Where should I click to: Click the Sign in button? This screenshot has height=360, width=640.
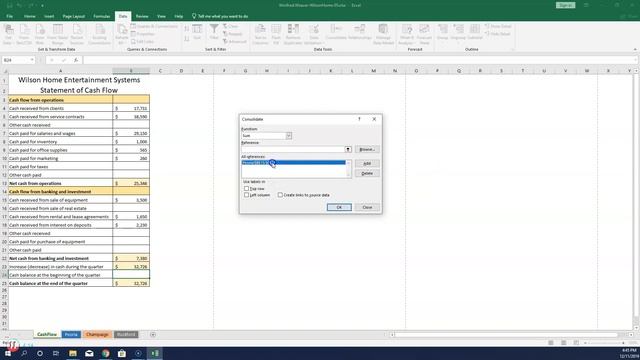(x=565, y=5)
